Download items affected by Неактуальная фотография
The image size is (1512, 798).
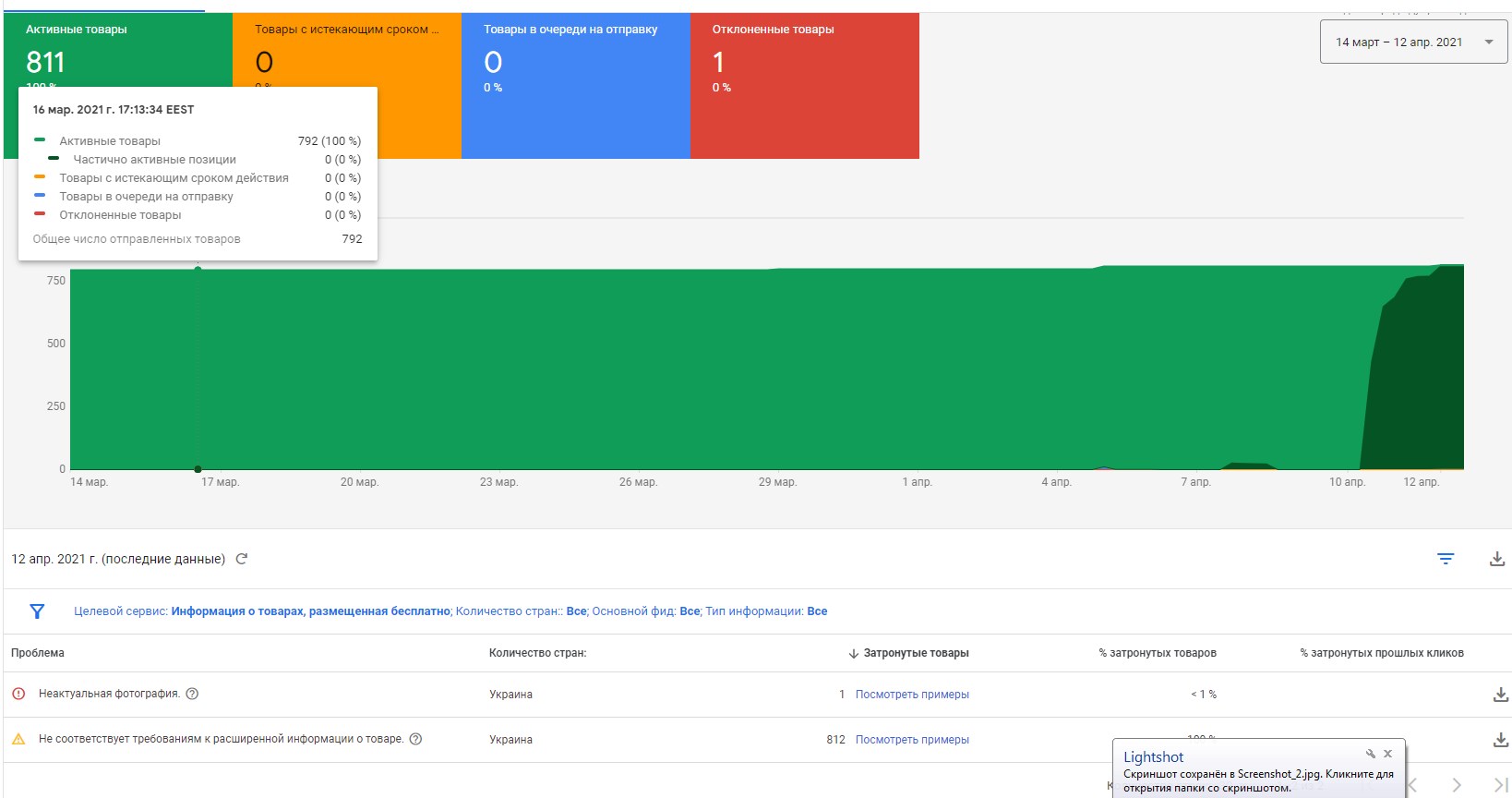(x=1501, y=695)
